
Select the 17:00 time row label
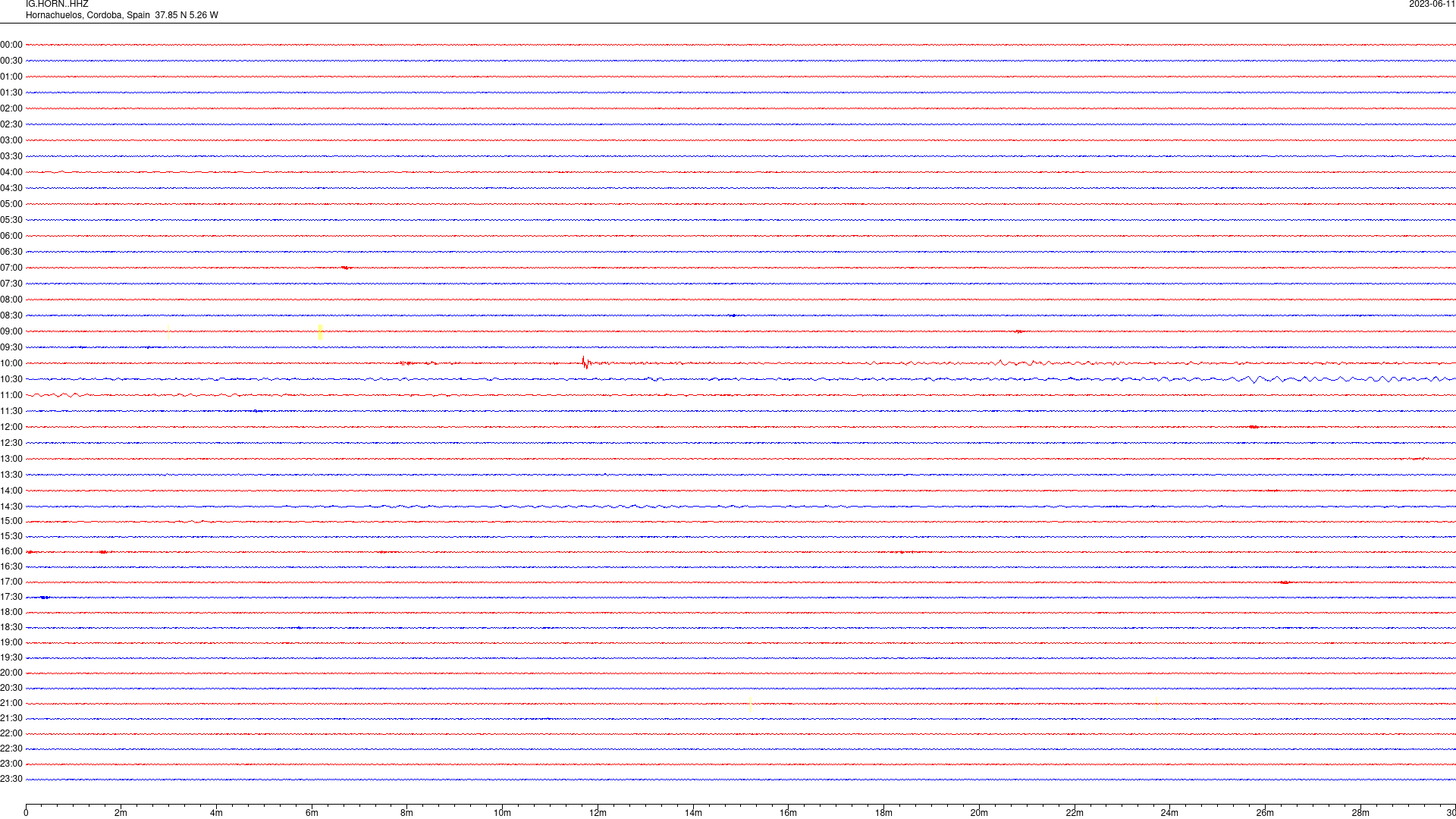[x=11, y=582]
